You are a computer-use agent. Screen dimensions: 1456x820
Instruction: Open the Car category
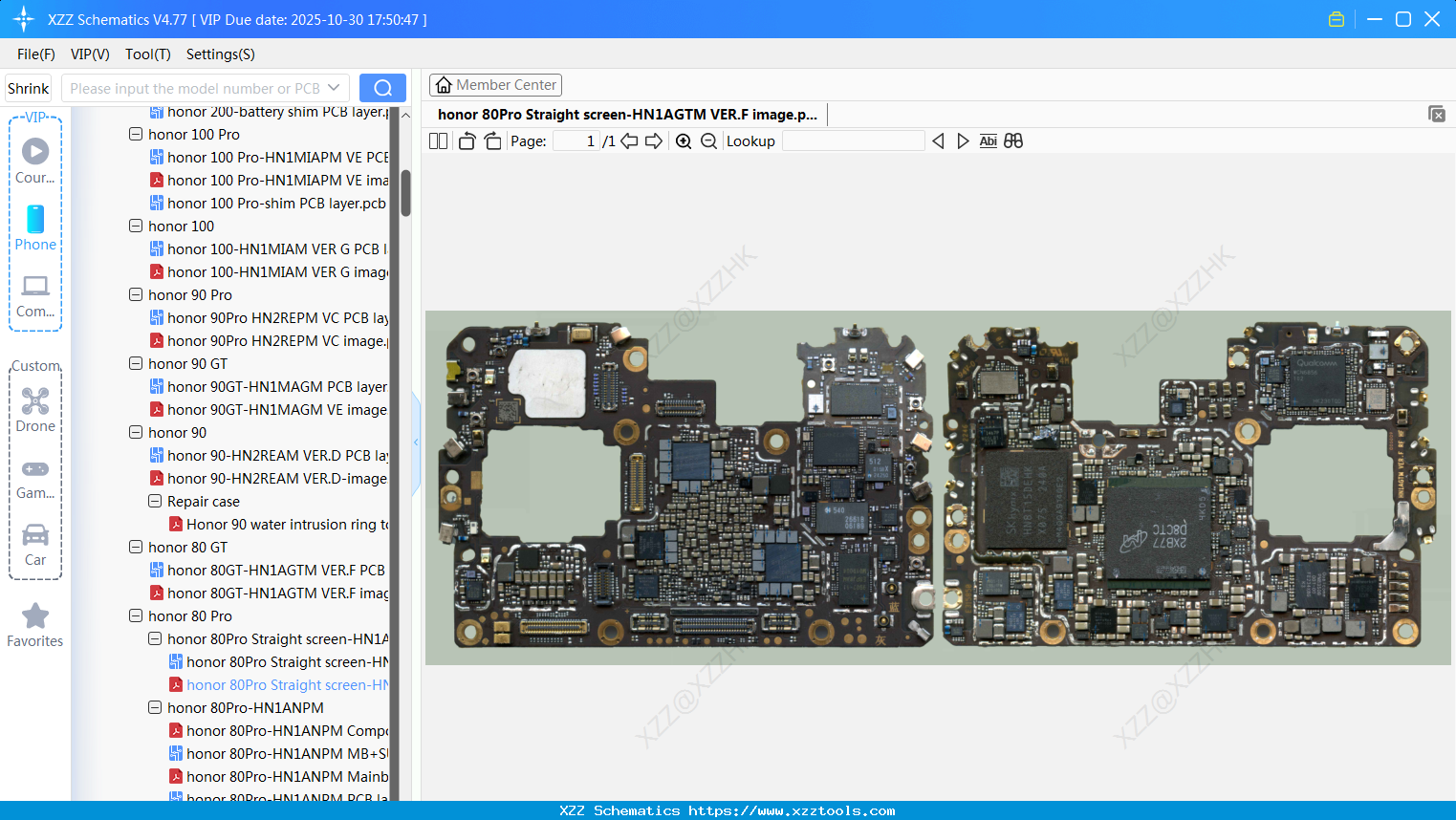point(35,544)
